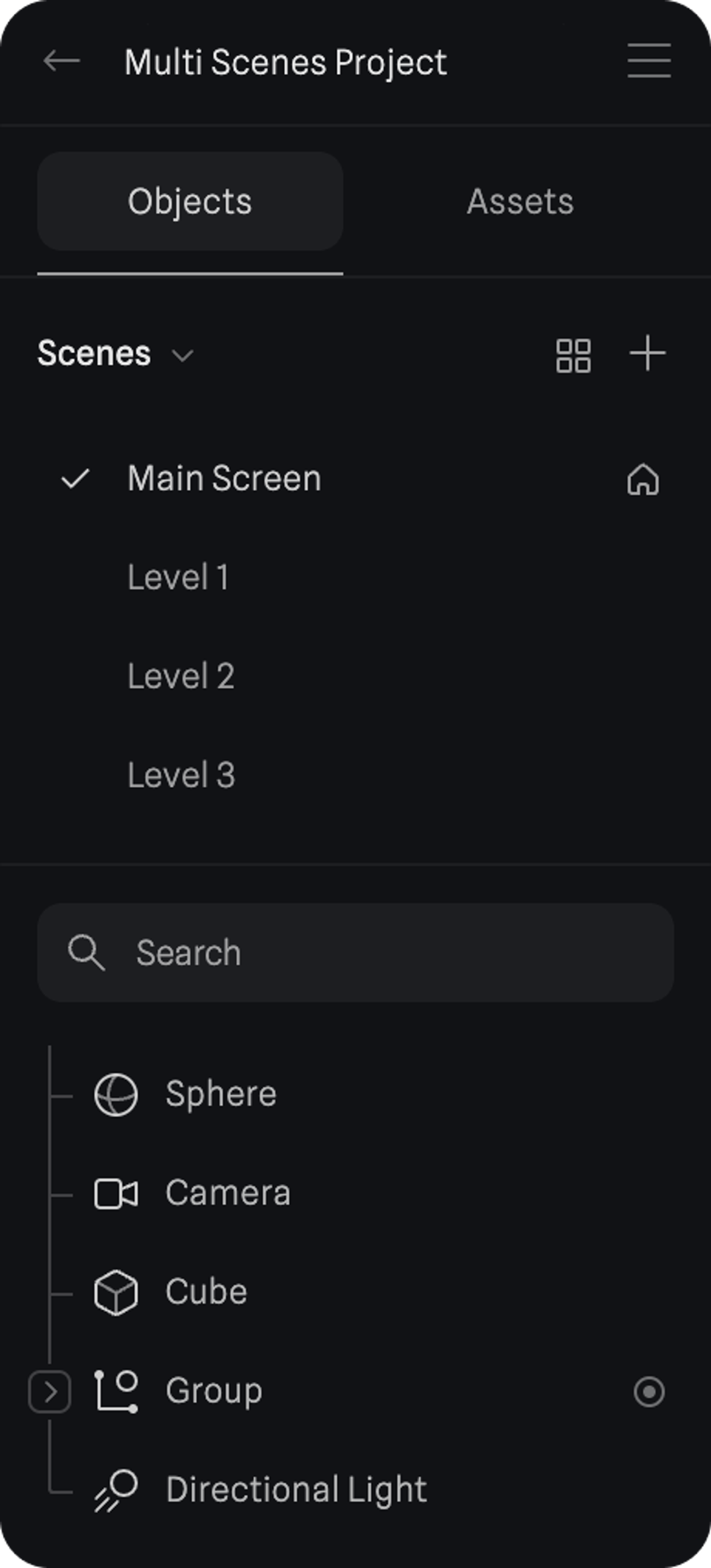
Task: Switch to the Assets tab
Action: pos(520,202)
